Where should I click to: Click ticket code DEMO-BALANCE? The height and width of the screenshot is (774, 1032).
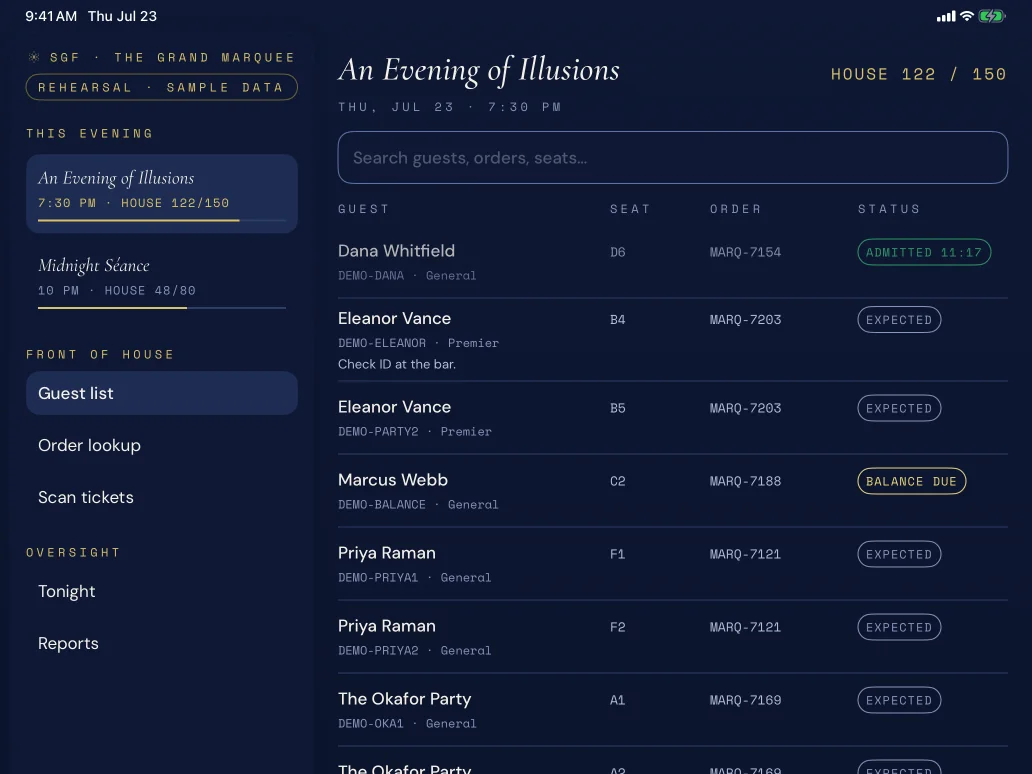pyautogui.click(x=382, y=505)
